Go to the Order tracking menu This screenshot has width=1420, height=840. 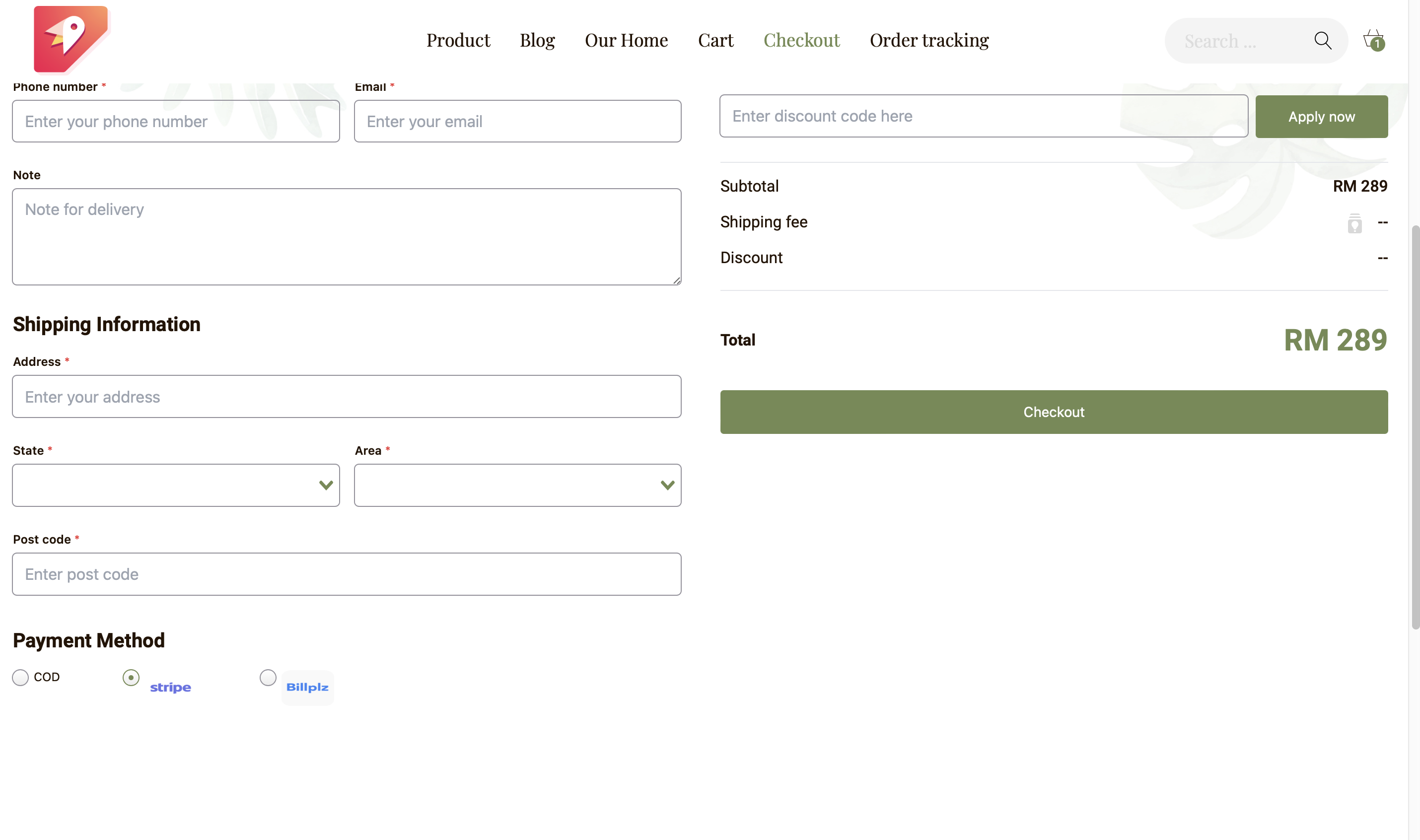tap(929, 40)
